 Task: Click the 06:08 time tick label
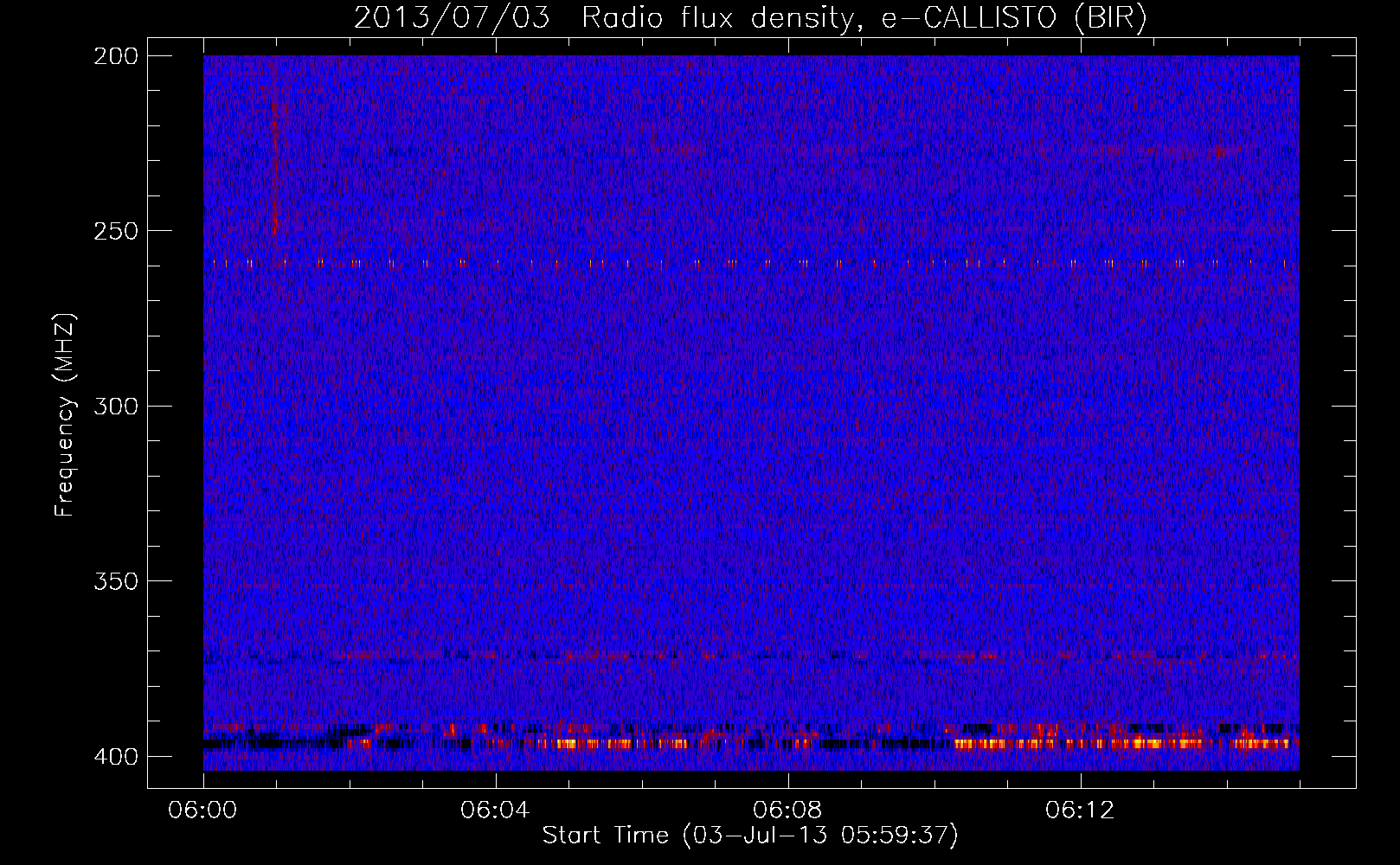click(x=788, y=811)
